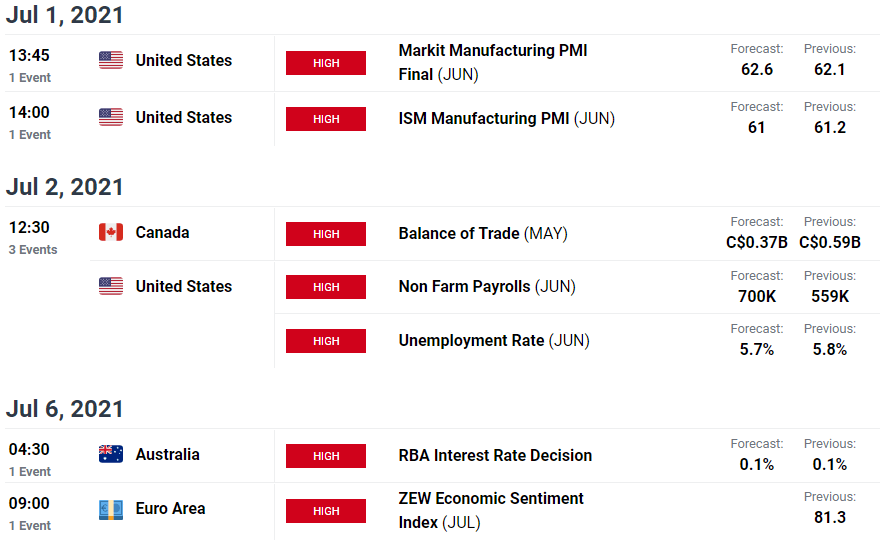Image resolution: width=880 pixels, height=540 pixels.
Task: Select the Canada flag icon
Action: pyautogui.click(x=111, y=232)
